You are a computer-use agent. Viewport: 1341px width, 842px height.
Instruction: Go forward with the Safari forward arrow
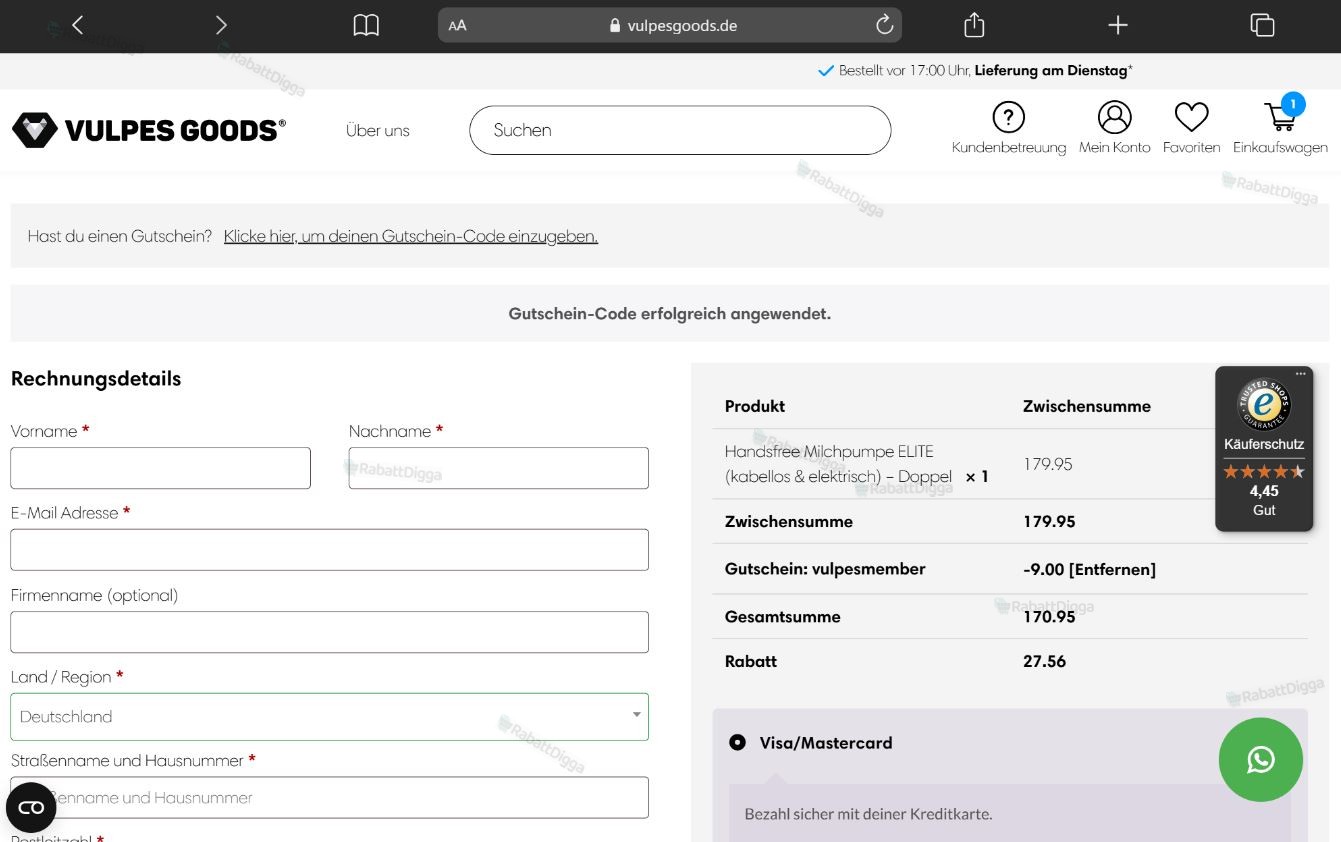(x=221, y=26)
